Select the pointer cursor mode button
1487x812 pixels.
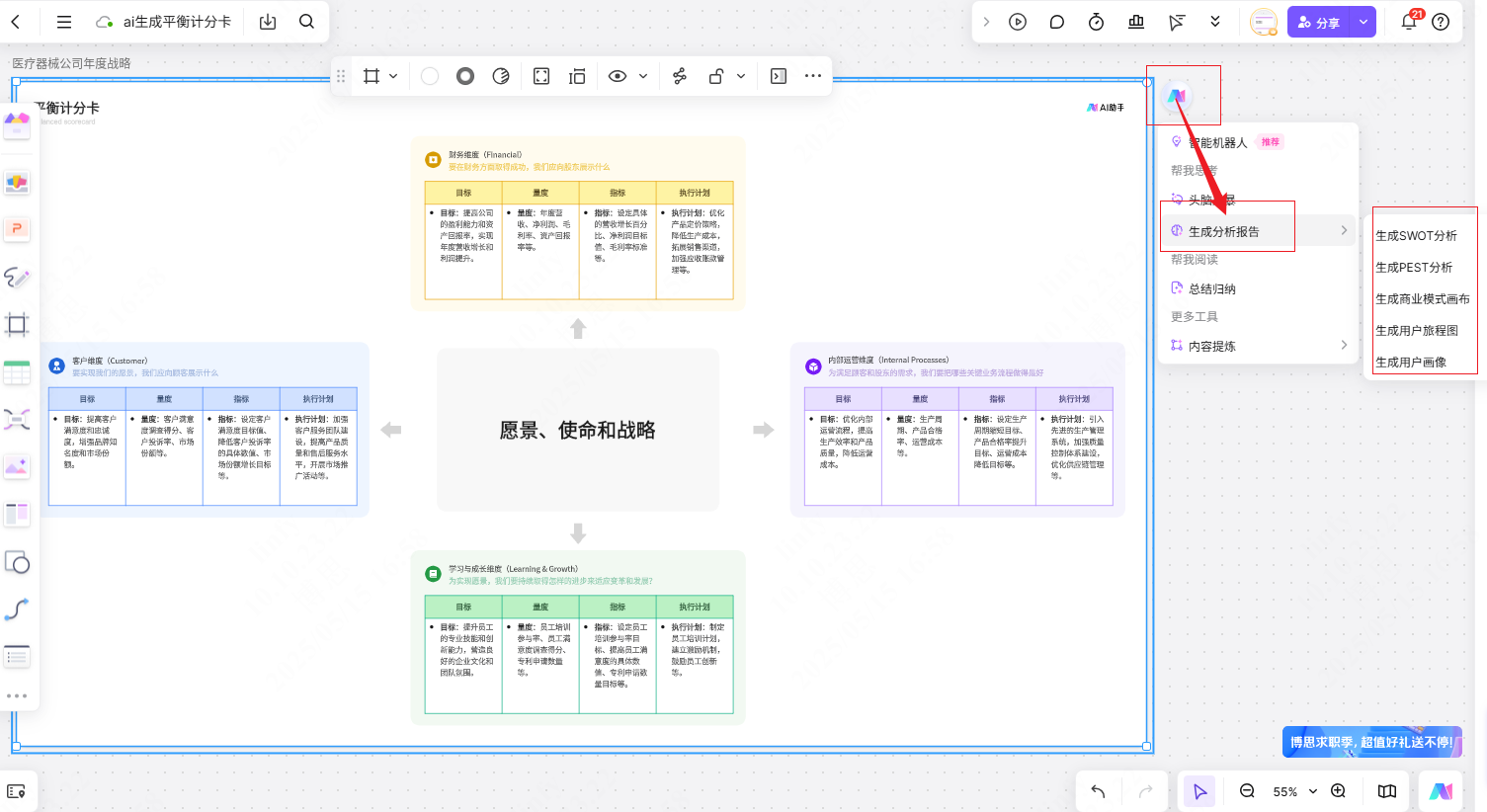[x=1199, y=791]
